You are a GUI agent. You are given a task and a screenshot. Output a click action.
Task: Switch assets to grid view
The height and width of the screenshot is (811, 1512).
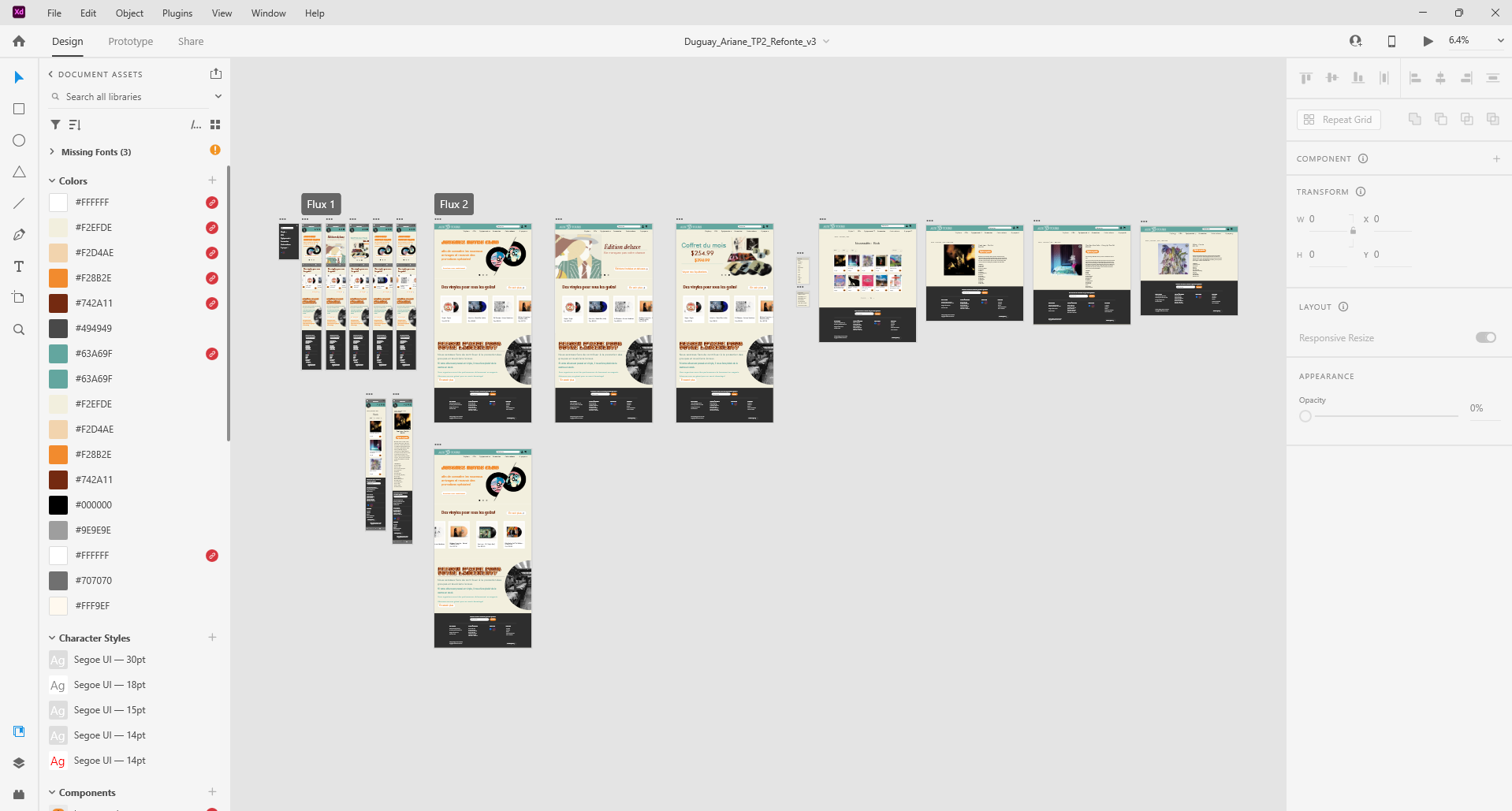click(x=215, y=125)
